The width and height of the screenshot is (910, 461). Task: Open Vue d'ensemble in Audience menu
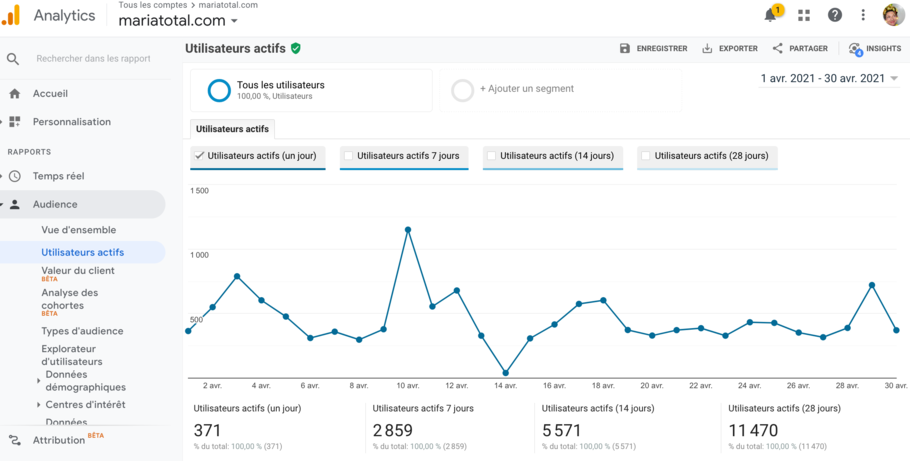tap(79, 230)
